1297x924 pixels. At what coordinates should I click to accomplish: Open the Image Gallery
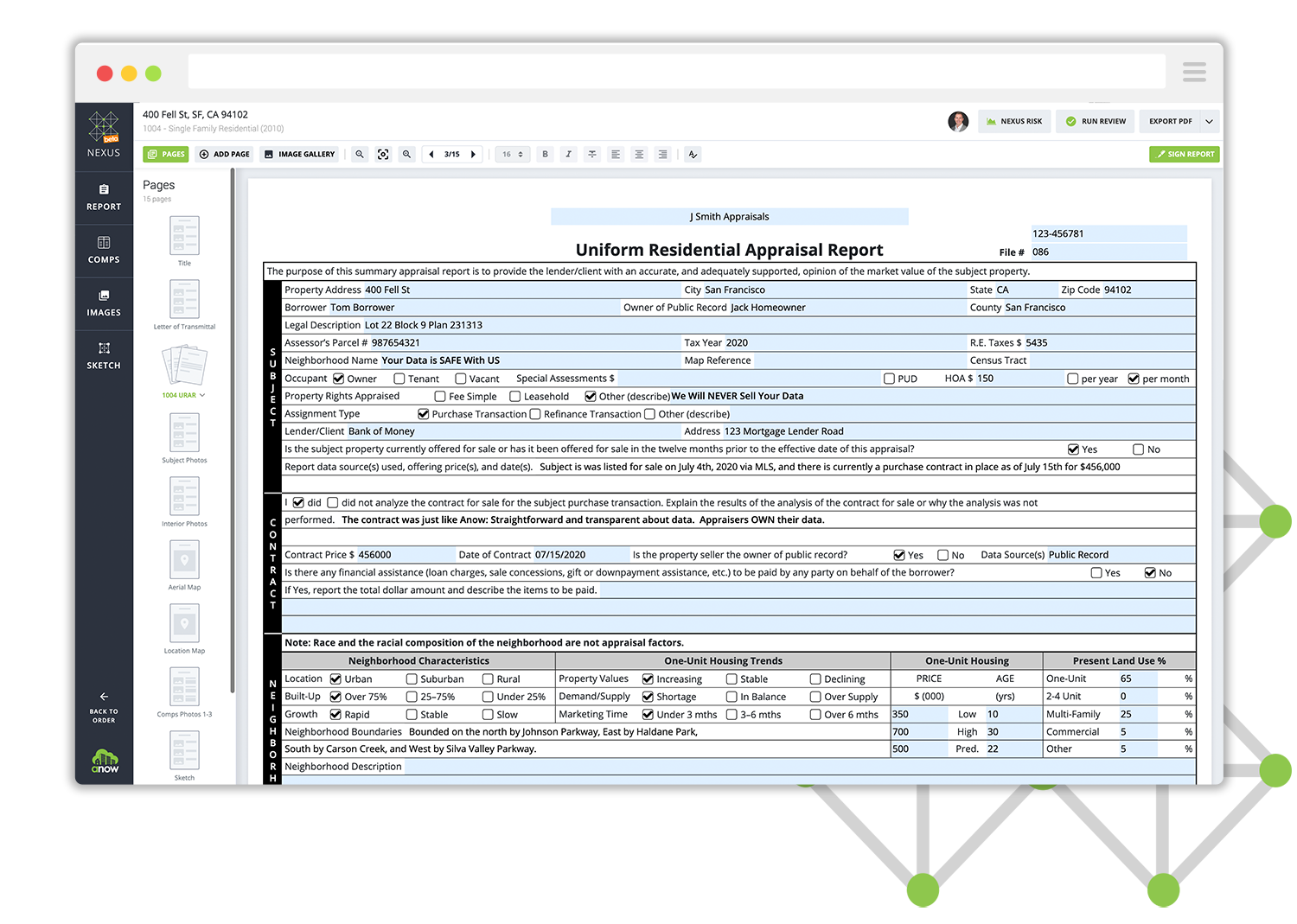(299, 154)
